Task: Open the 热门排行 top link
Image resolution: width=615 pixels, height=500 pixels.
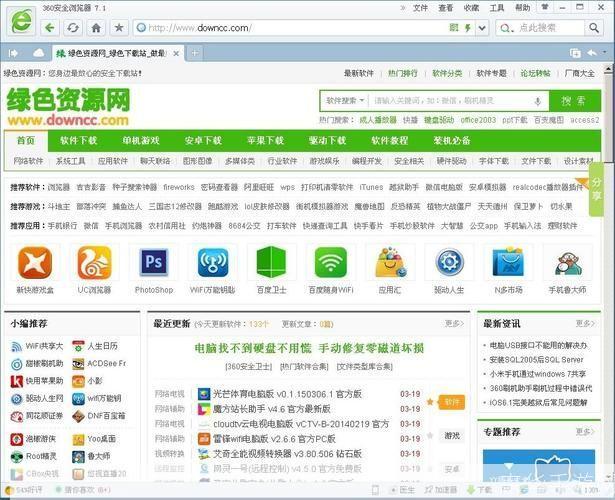Action: pos(402,73)
